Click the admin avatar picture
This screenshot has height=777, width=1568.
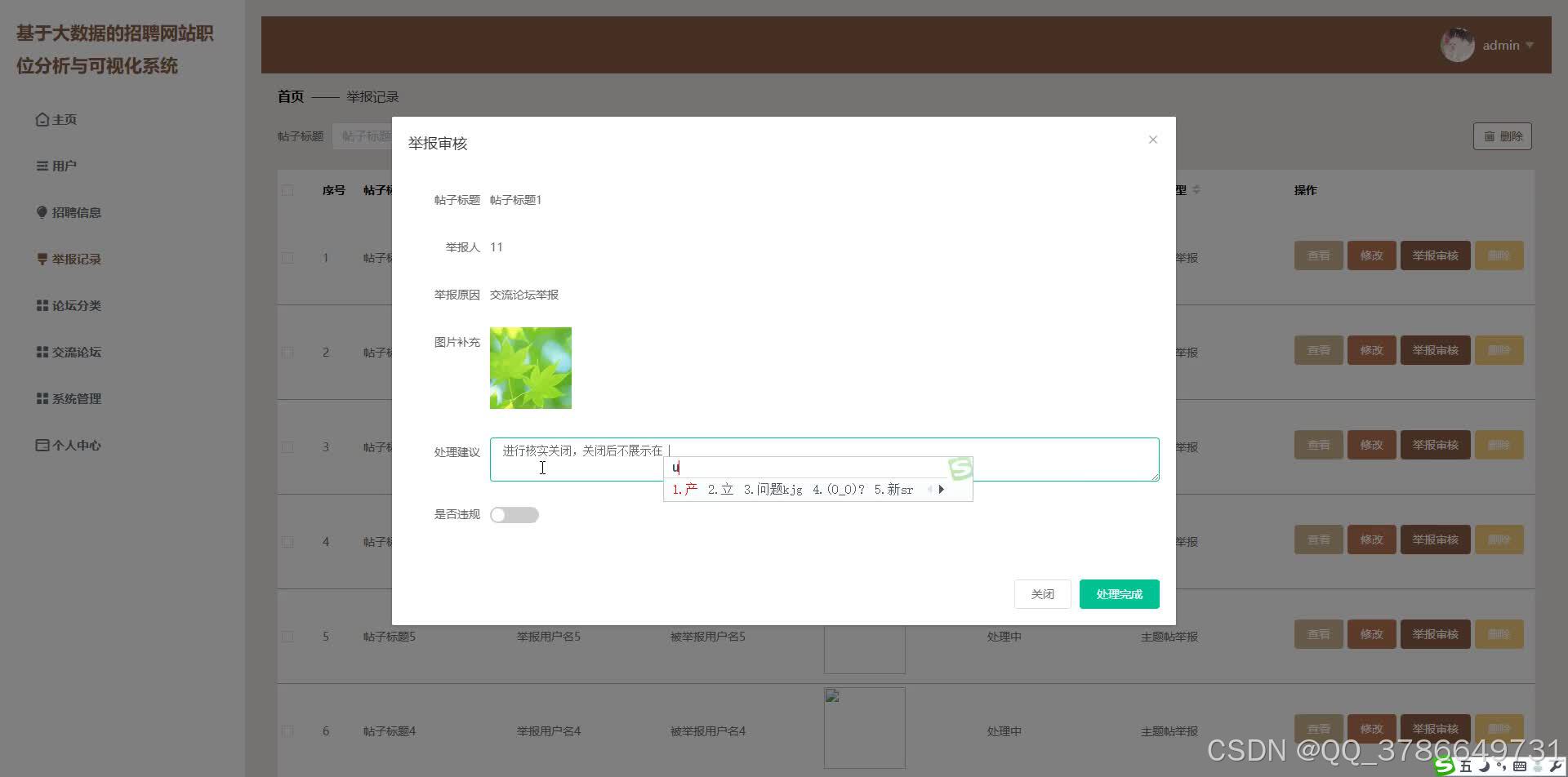pos(1457,45)
